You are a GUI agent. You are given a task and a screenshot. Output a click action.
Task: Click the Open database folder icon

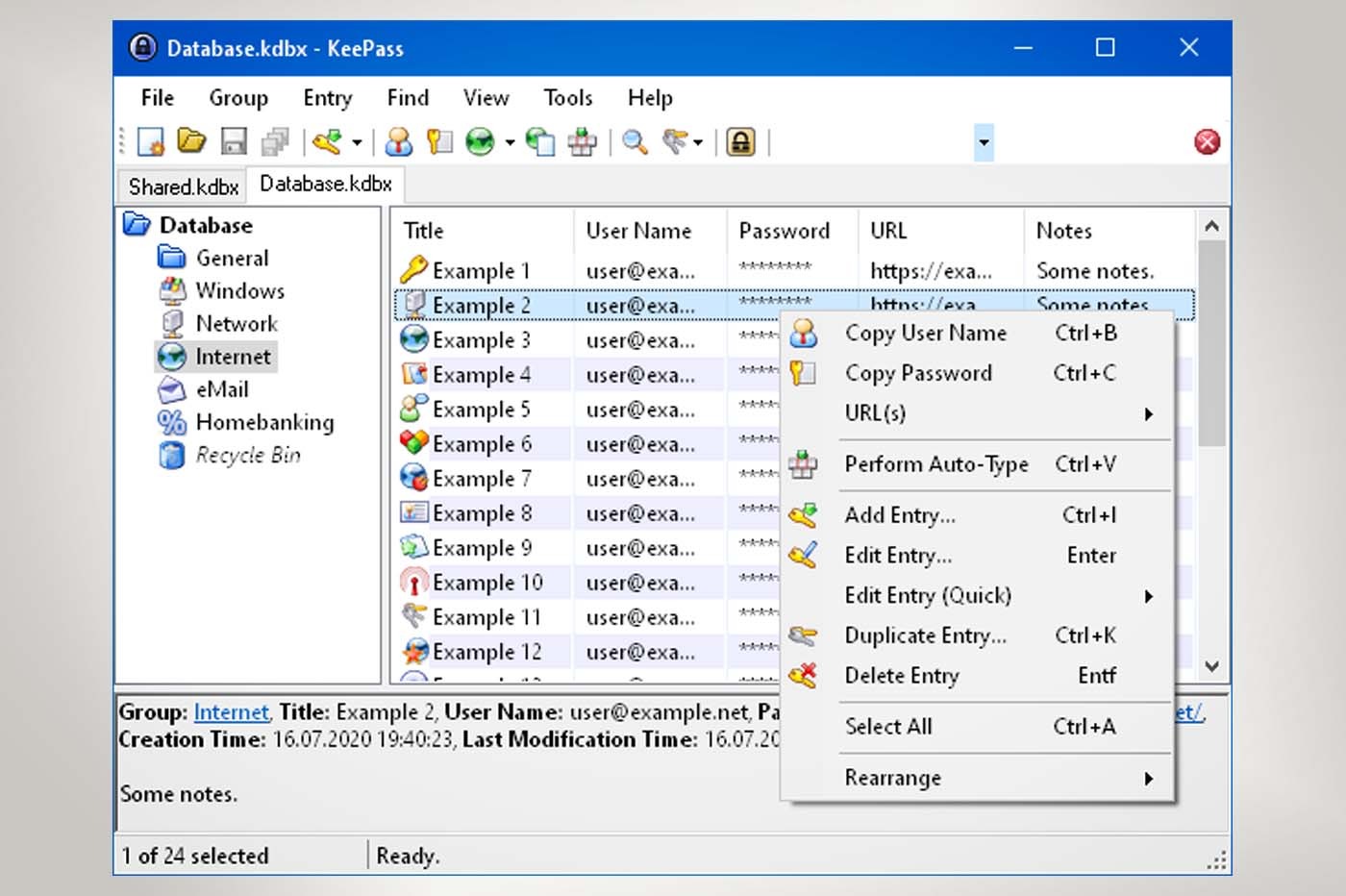point(191,142)
